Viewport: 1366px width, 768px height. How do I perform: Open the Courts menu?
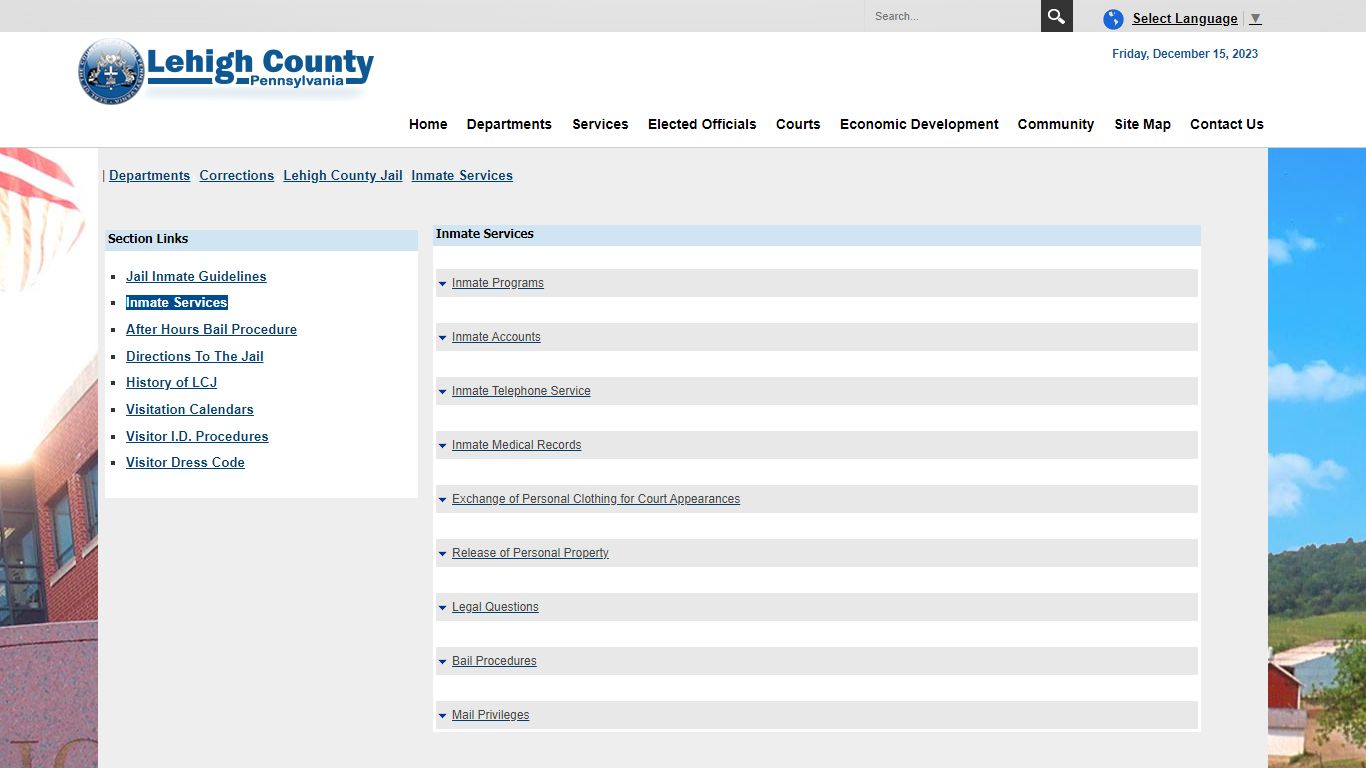click(x=798, y=124)
